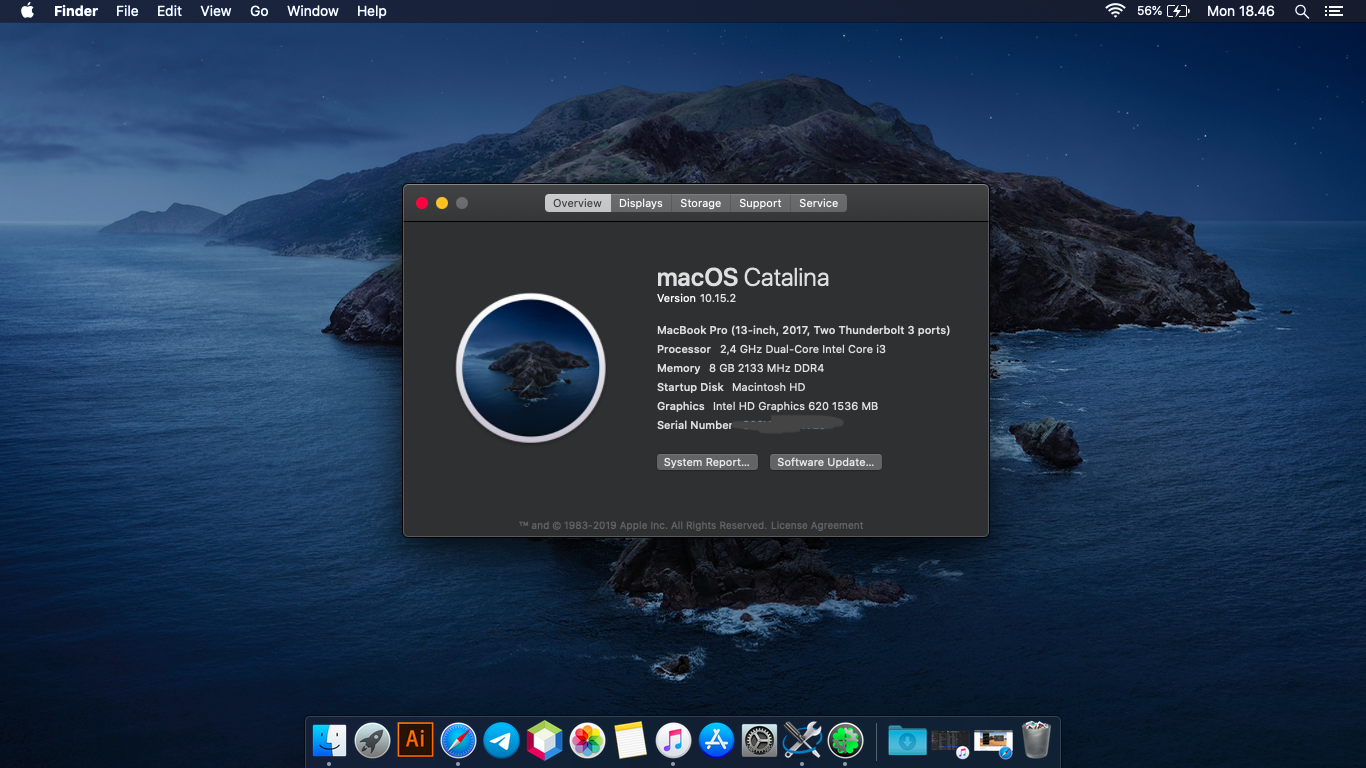The image size is (1366, 768).
Task: Switch to the Displays tab
Action: click(641, 203)
